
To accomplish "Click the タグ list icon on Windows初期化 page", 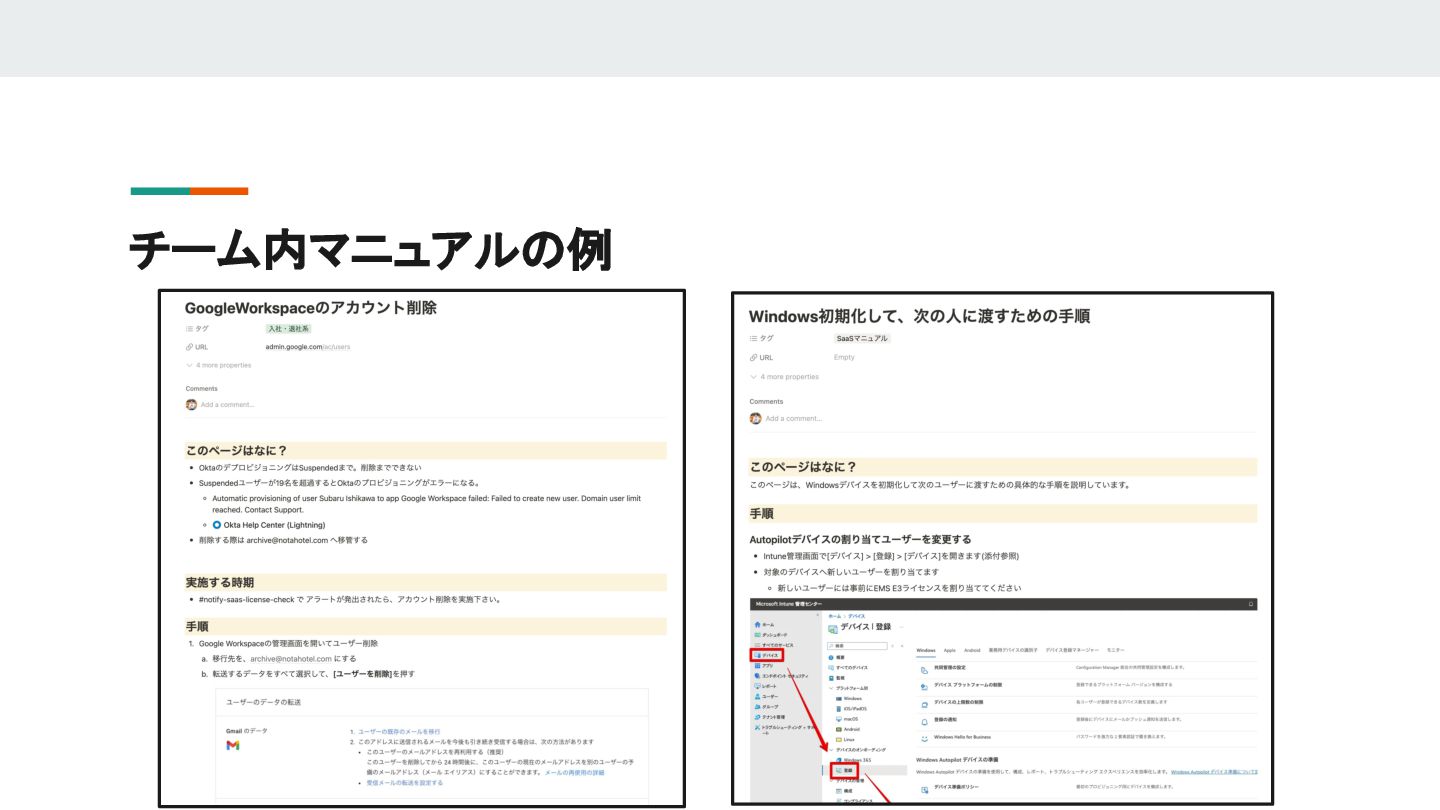I will pyautogui.click(x=753, y=338).
